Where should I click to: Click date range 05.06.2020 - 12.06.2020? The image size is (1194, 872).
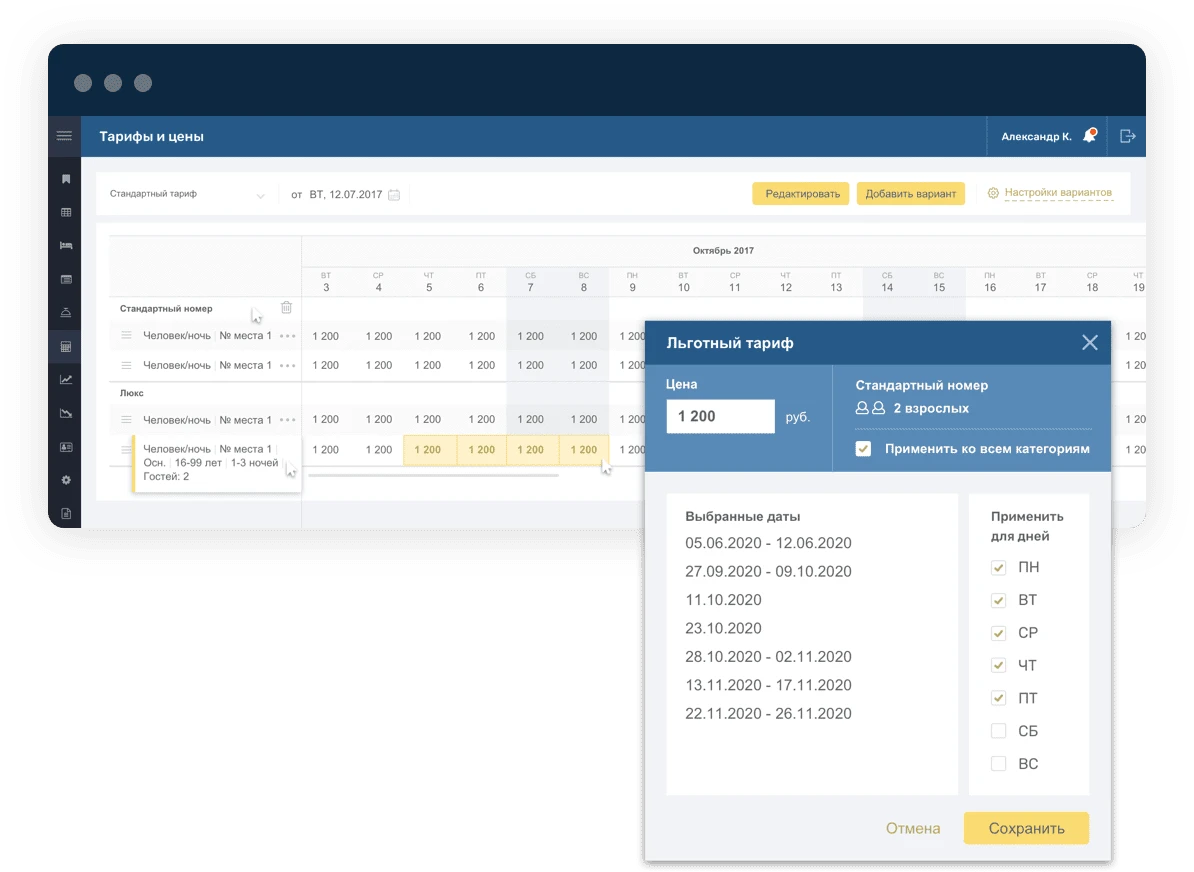(768, 543)
